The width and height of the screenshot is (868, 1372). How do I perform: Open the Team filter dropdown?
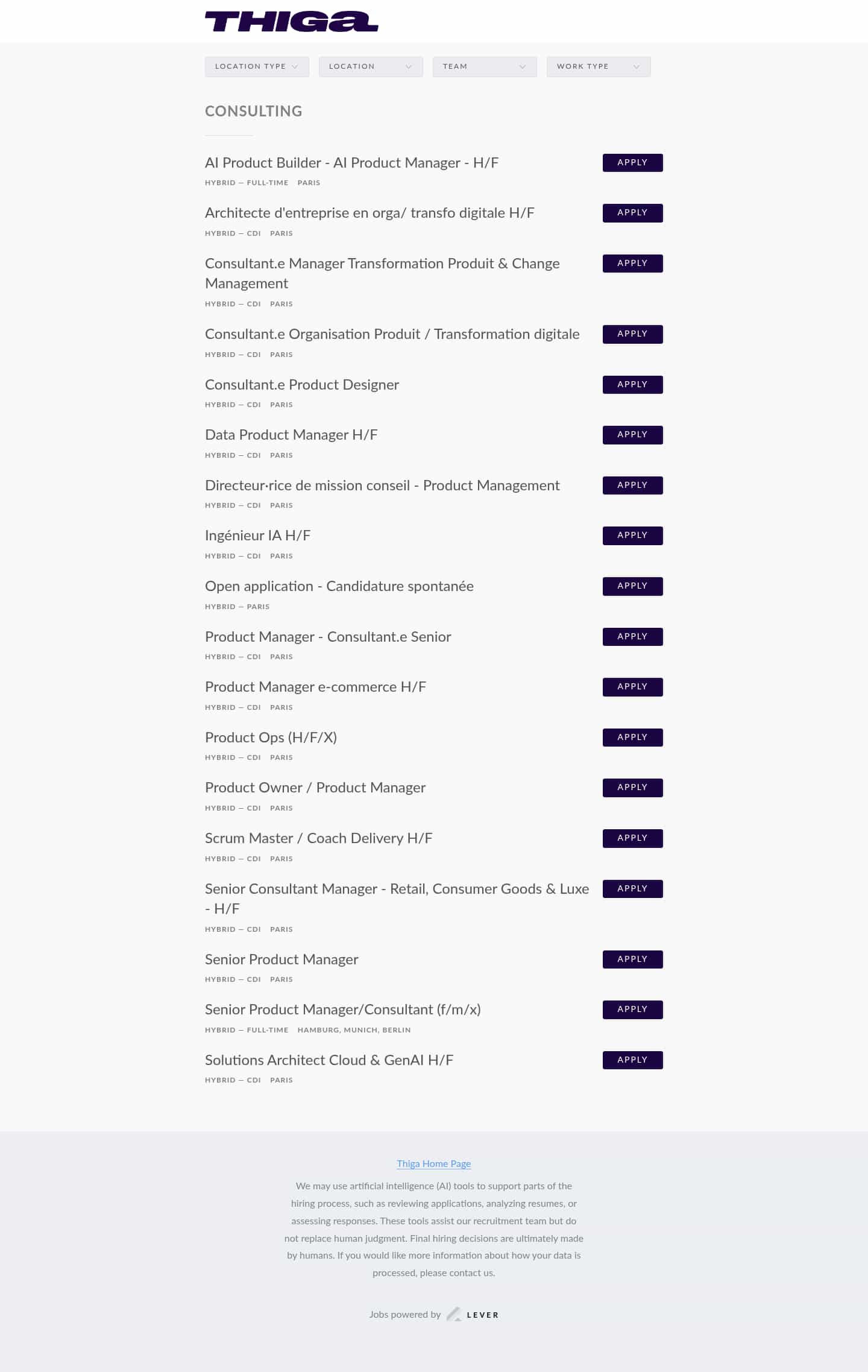tap(484, 66)
